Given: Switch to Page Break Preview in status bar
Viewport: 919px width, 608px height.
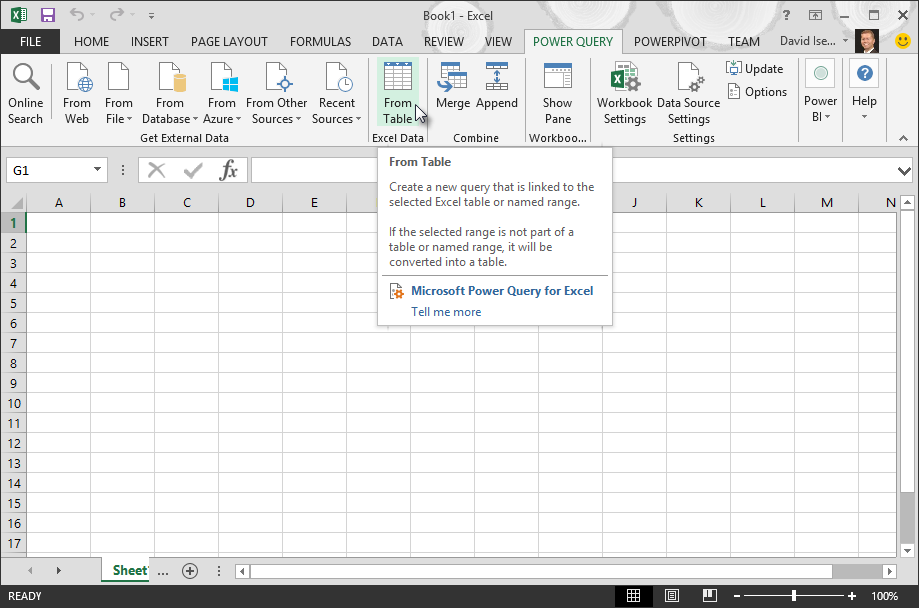Looking at the screenshot, I should 710,596.
